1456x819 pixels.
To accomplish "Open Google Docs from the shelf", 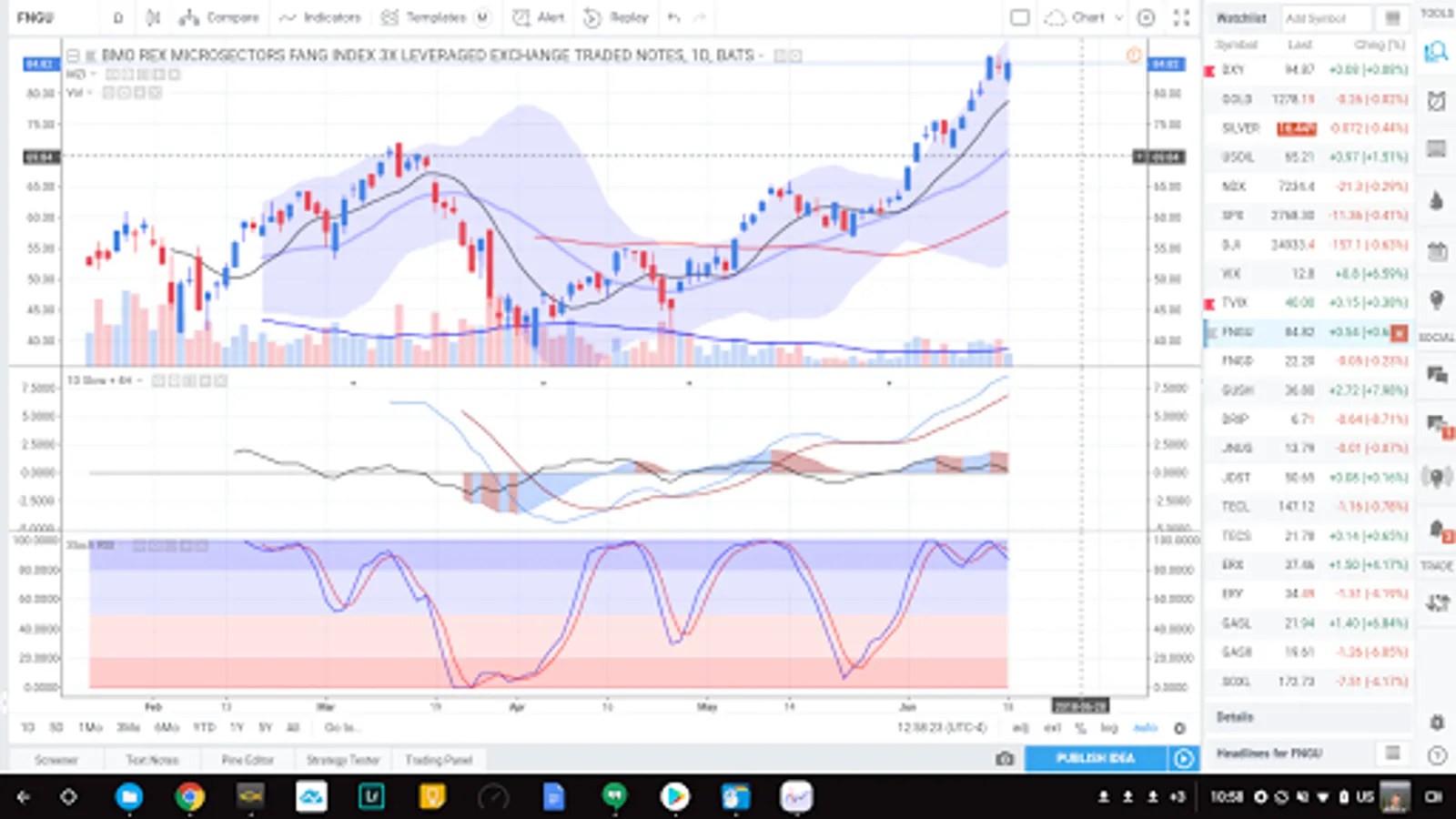I will pyautogui.click(x=553, y=797).
